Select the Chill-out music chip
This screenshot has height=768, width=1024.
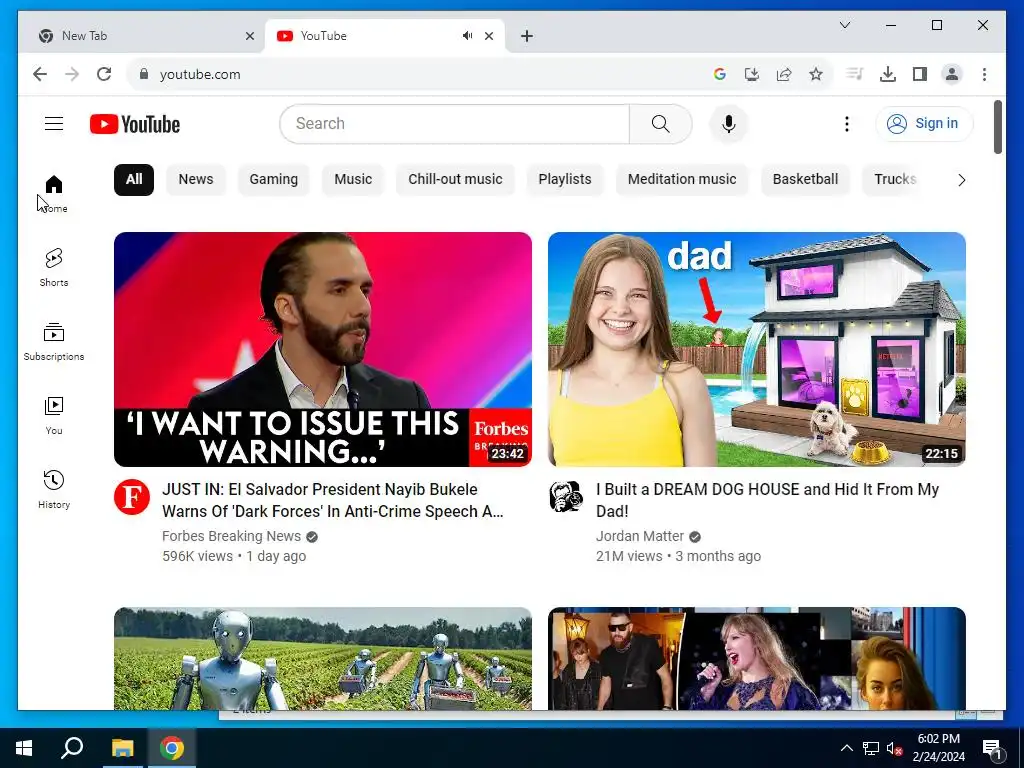455,180
